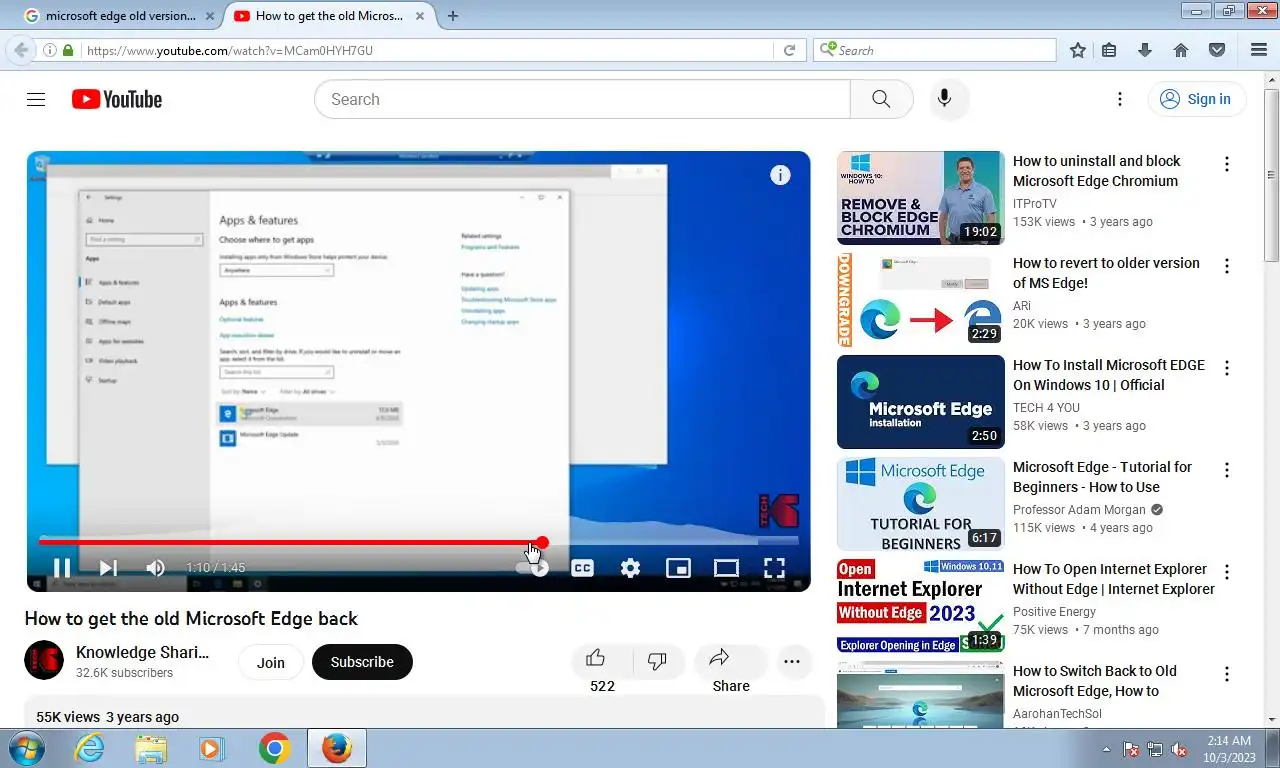Enter full screen mode
This screenshot has height=768, width=1280.
click(x=774, y=568)
